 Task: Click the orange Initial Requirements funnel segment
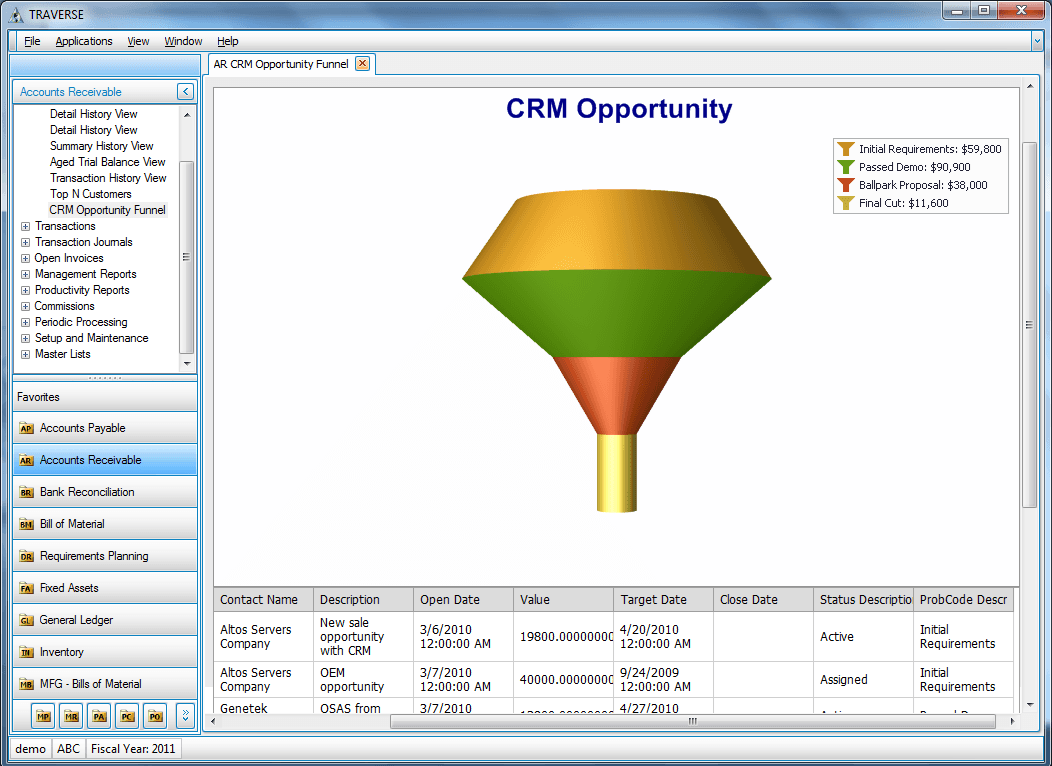click(x=617, y=235)
